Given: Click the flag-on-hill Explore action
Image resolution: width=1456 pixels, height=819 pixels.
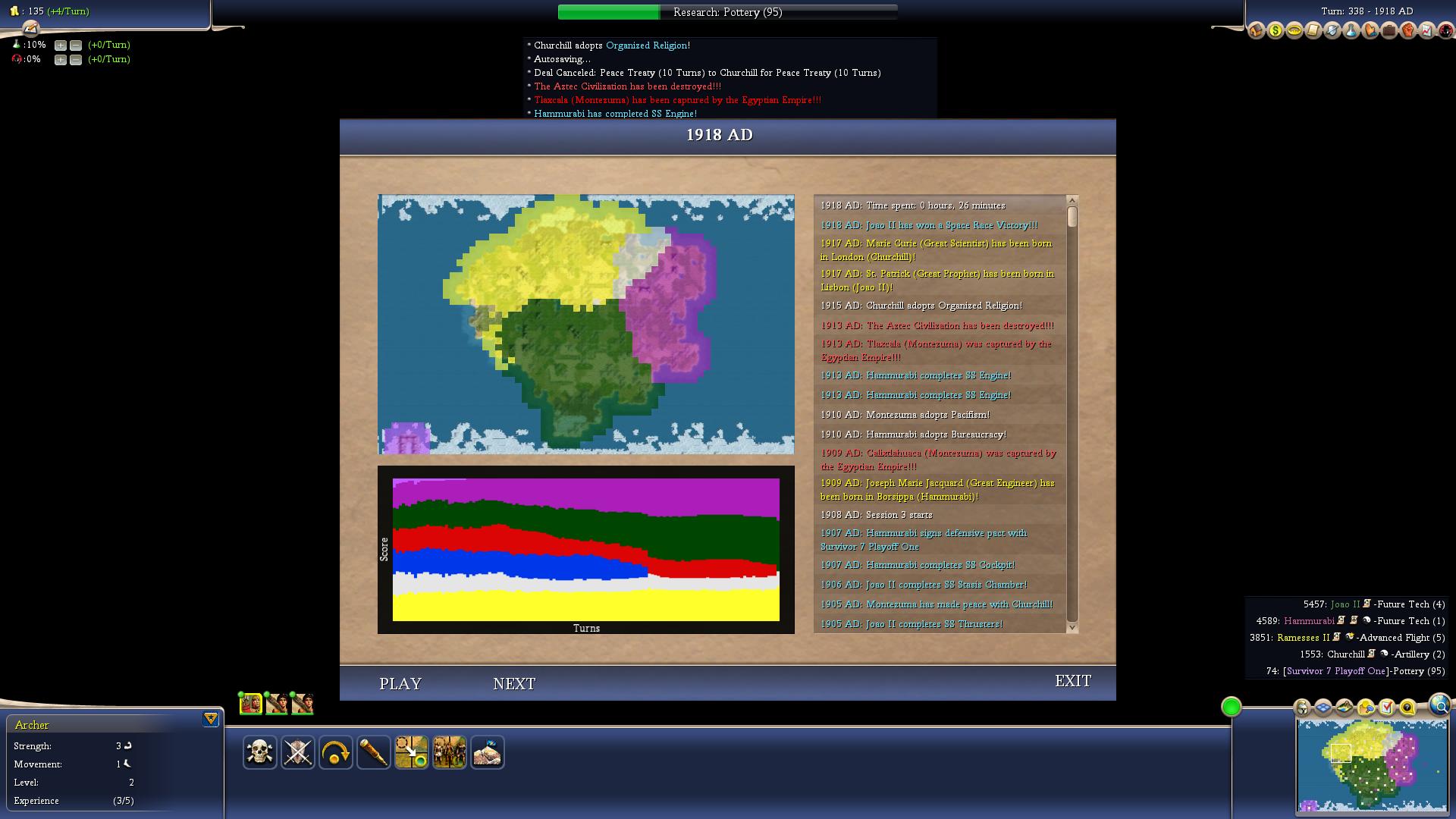Looking at the screenshot, I should tap(488, 752).
